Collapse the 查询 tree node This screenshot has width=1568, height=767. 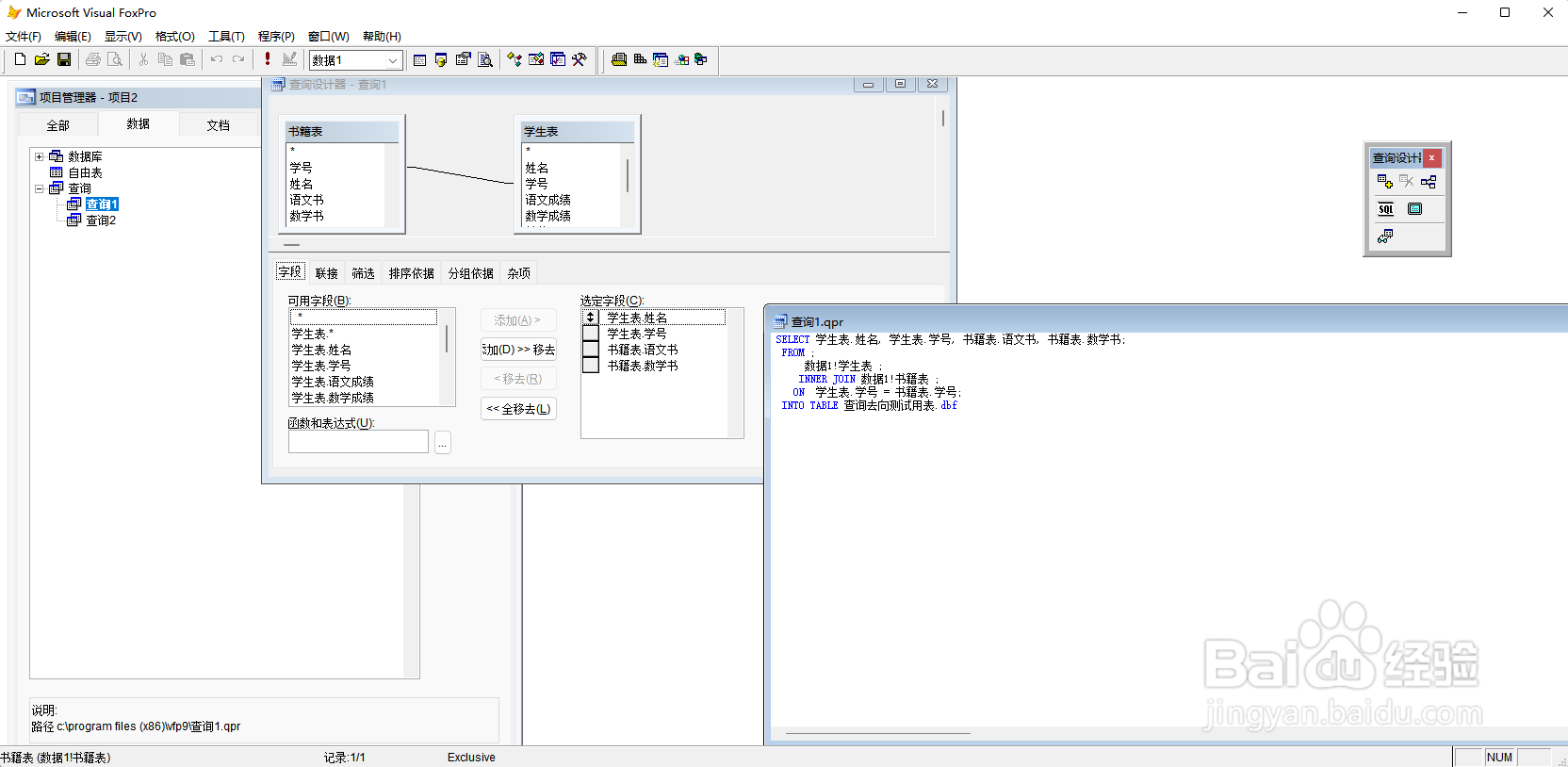[x=39, y=188]
